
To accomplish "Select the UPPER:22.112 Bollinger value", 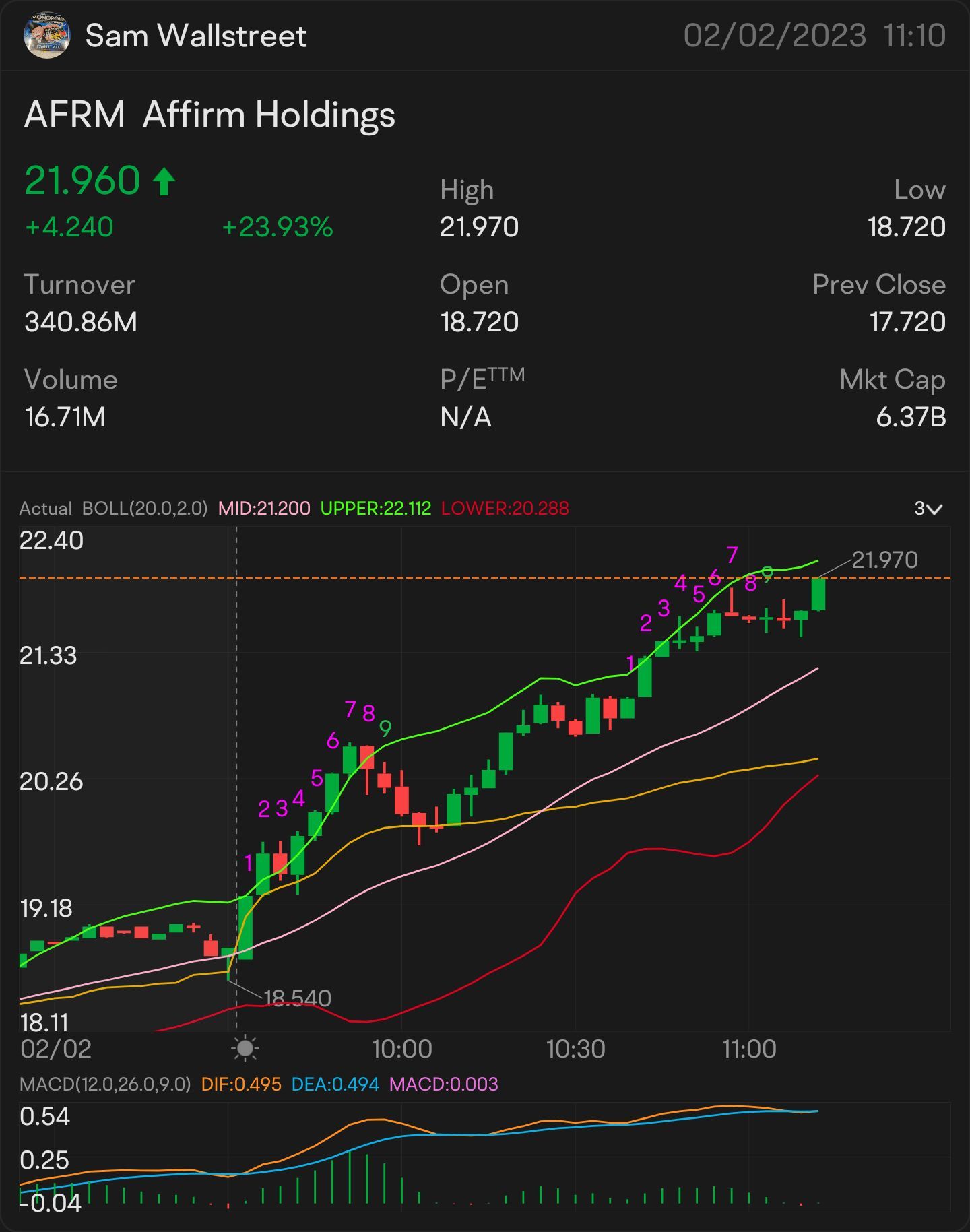I will 376,509.
